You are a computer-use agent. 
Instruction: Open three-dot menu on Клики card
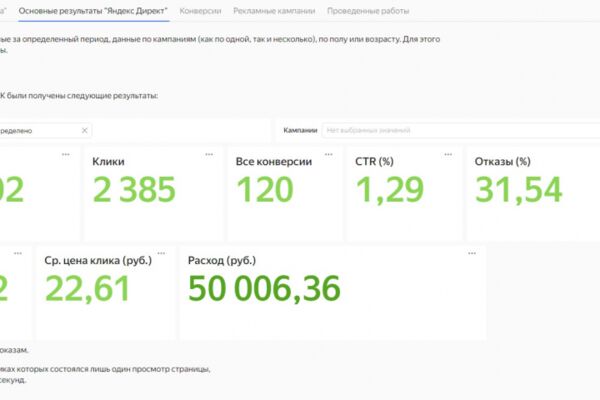(209, 155)
